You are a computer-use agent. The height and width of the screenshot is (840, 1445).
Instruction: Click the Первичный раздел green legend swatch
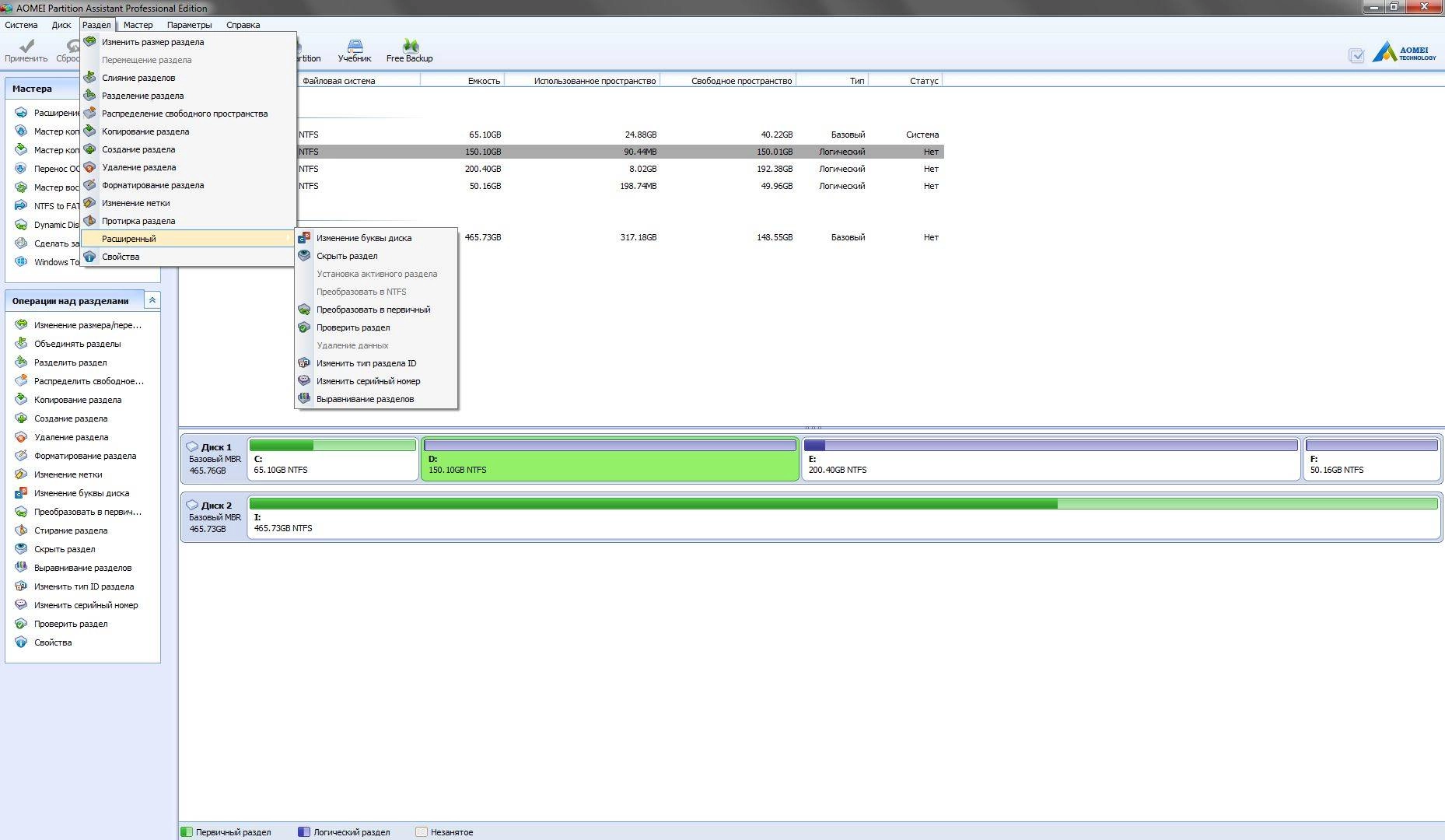tap(187, 831)
